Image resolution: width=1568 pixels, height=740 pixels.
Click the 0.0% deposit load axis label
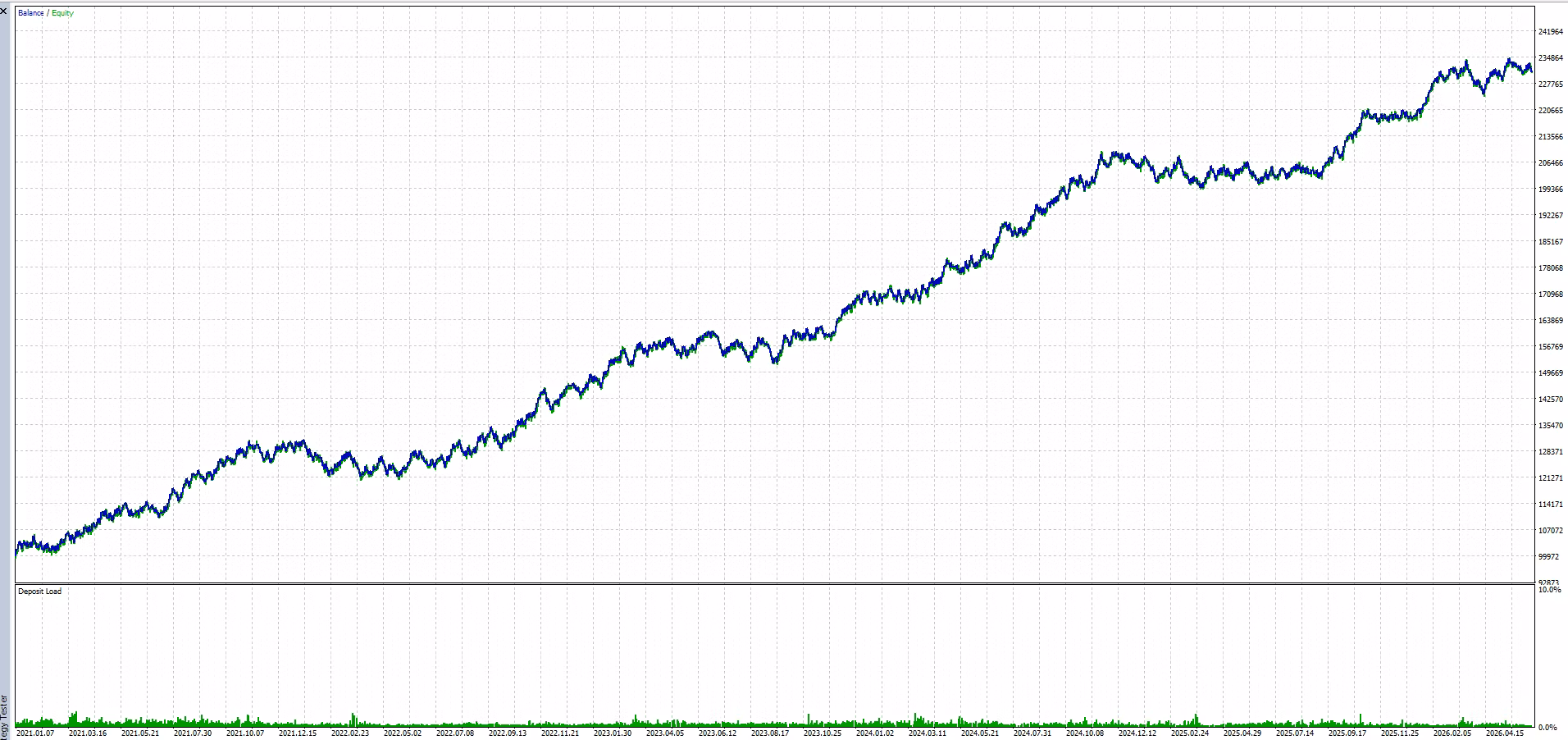1548,728
